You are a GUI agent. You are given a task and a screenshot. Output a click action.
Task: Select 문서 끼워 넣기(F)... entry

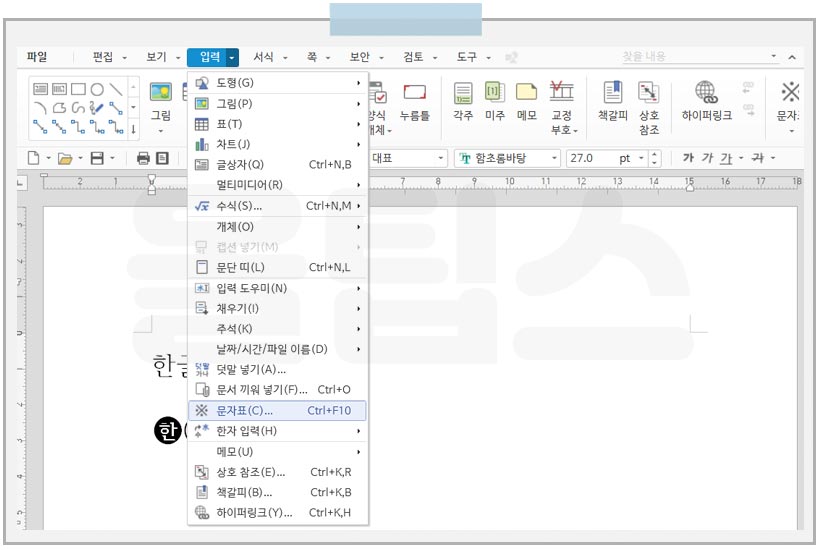tap(277, 389)
